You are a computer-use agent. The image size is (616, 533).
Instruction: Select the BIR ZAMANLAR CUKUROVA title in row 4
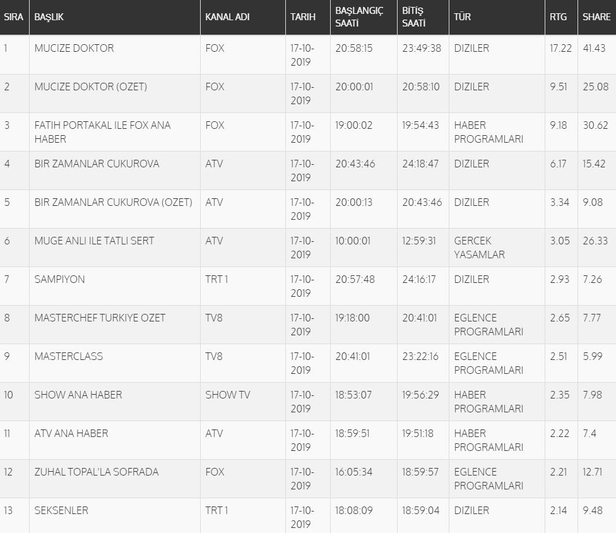pos(97,164)
